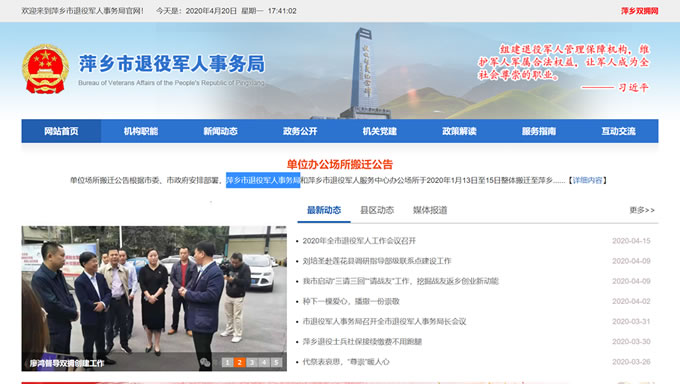Screen dimensions: 680x384
Task: Open 代祭表哀思 news article
Action: point(346,362)
